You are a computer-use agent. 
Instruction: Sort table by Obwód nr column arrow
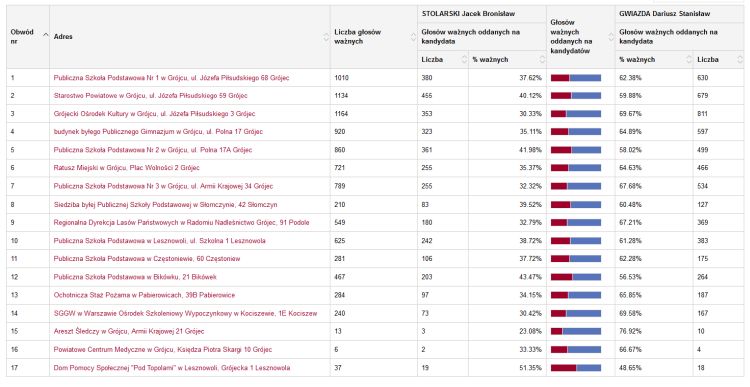[45, 35]
